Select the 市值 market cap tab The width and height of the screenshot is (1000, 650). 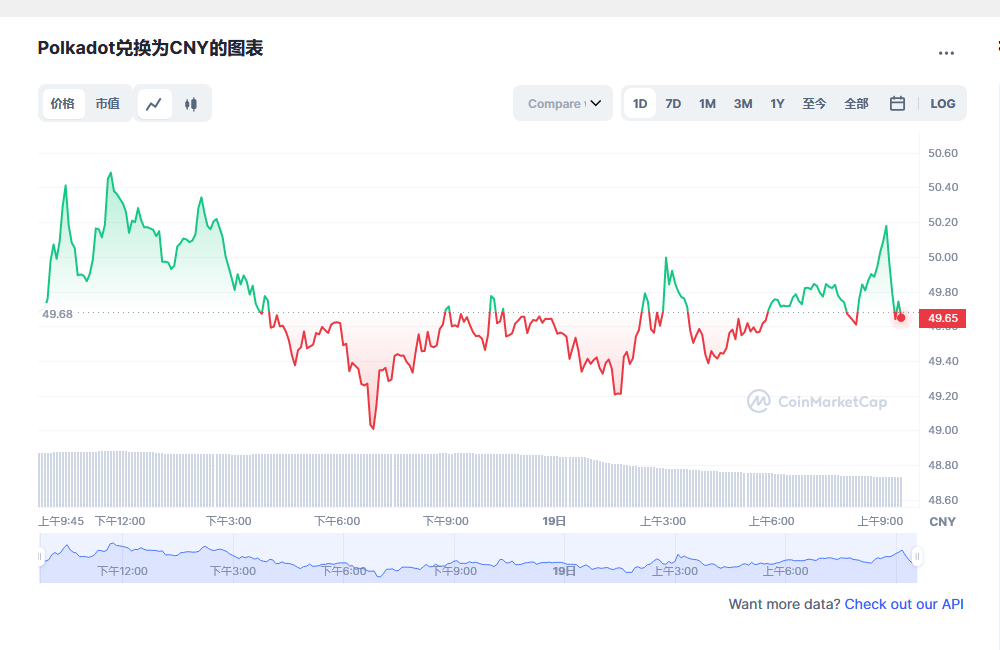[108, 103]
